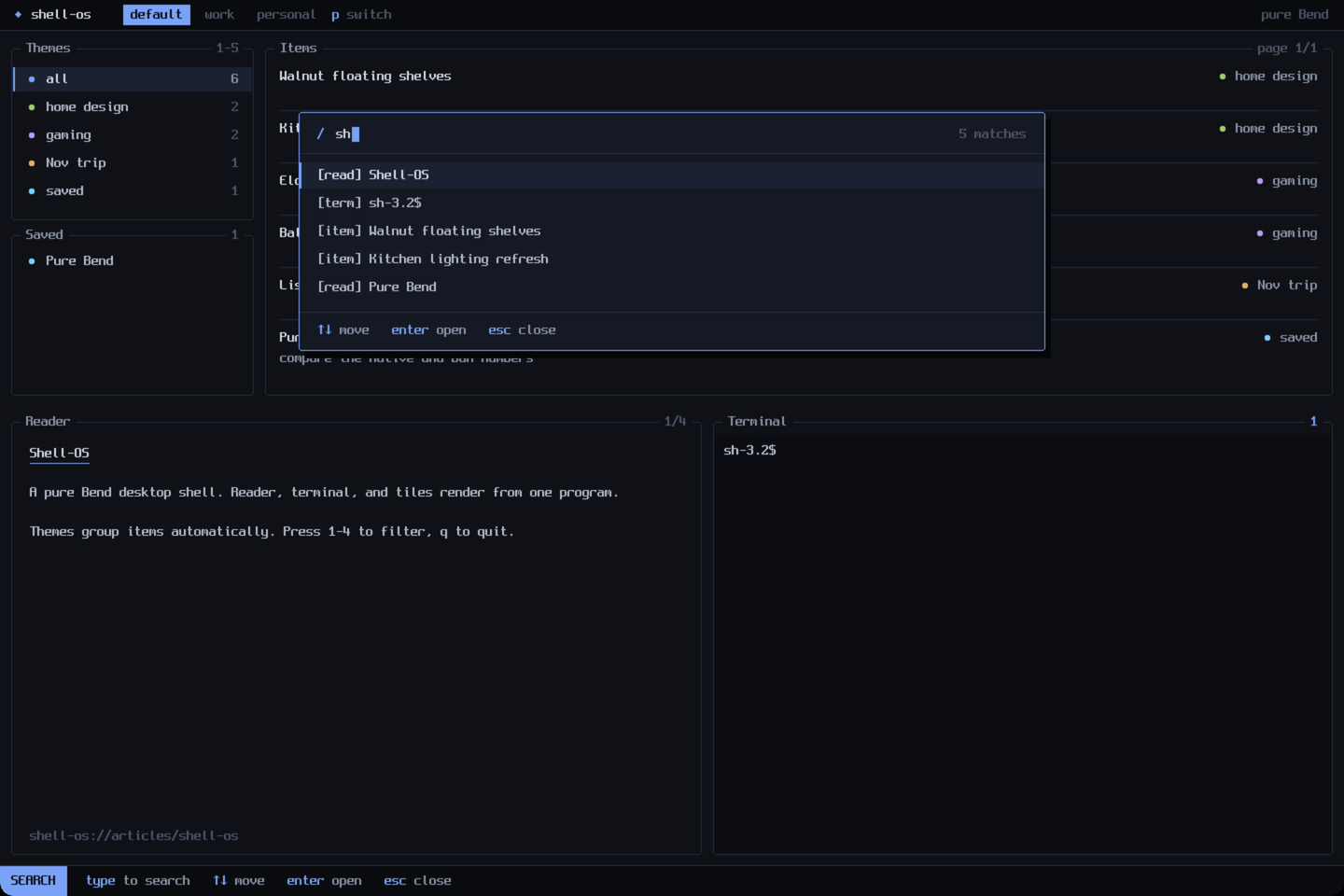Viewport: 1344px width, 896px height.
Task: Select the 'Nov trip' theme
Action: 133,162
